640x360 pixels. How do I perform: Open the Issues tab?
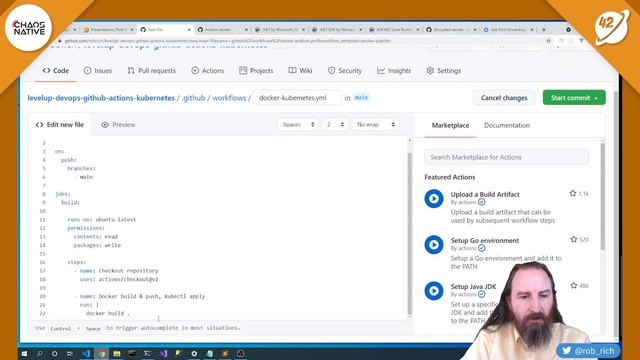point(98,71)
